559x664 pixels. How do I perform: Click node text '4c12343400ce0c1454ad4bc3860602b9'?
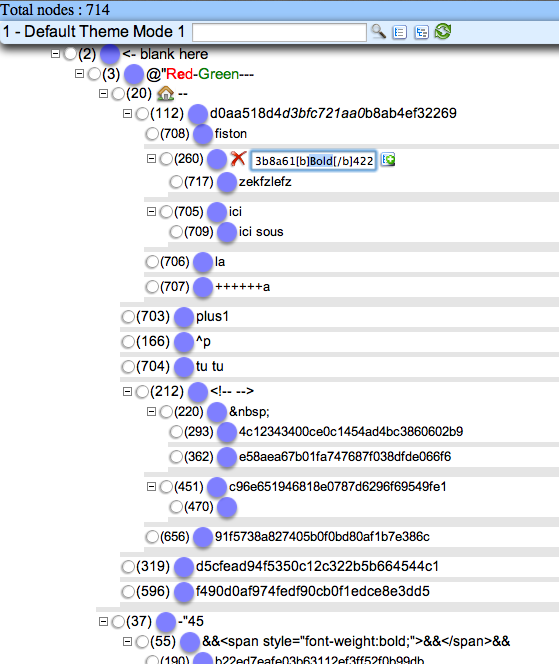click(x=351, y=432)
